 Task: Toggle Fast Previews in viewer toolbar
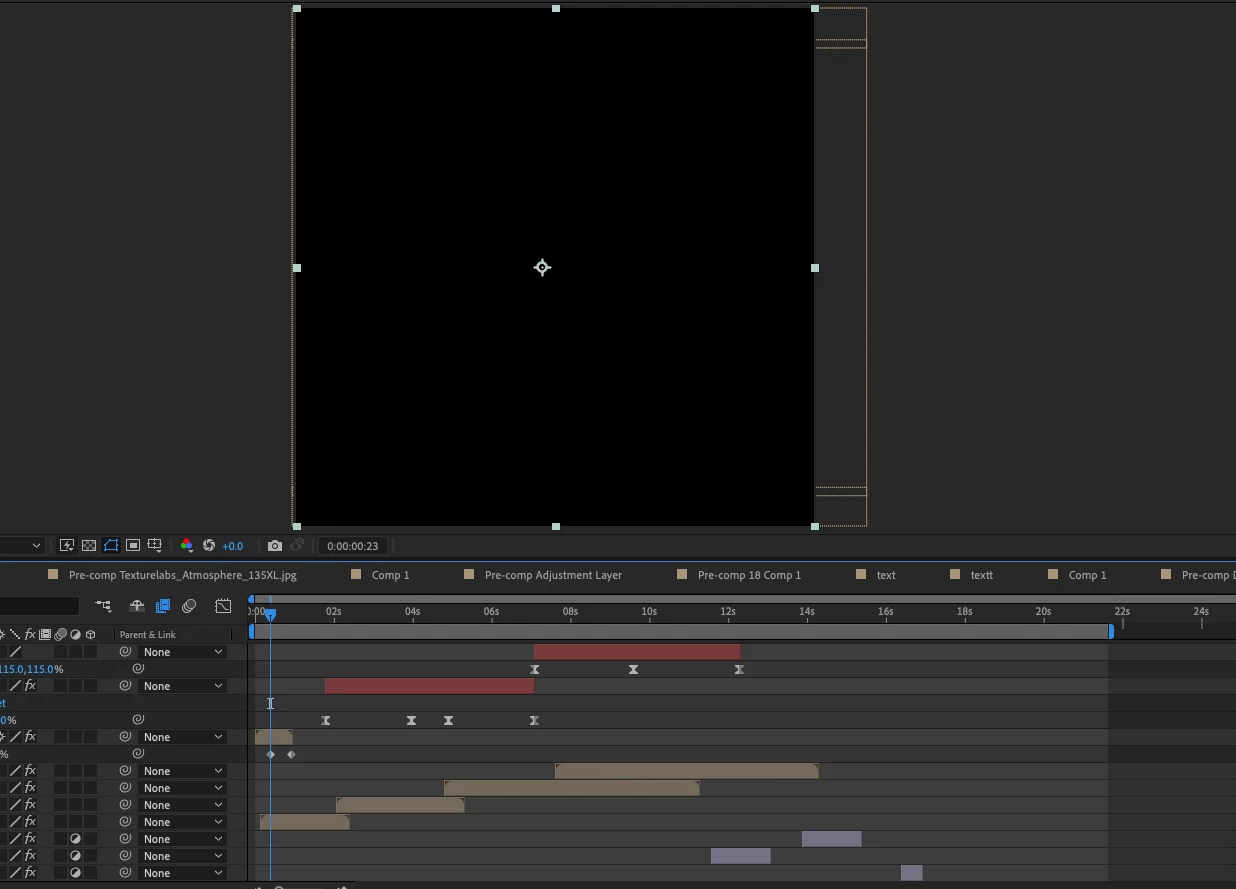(x=67, y=546)
